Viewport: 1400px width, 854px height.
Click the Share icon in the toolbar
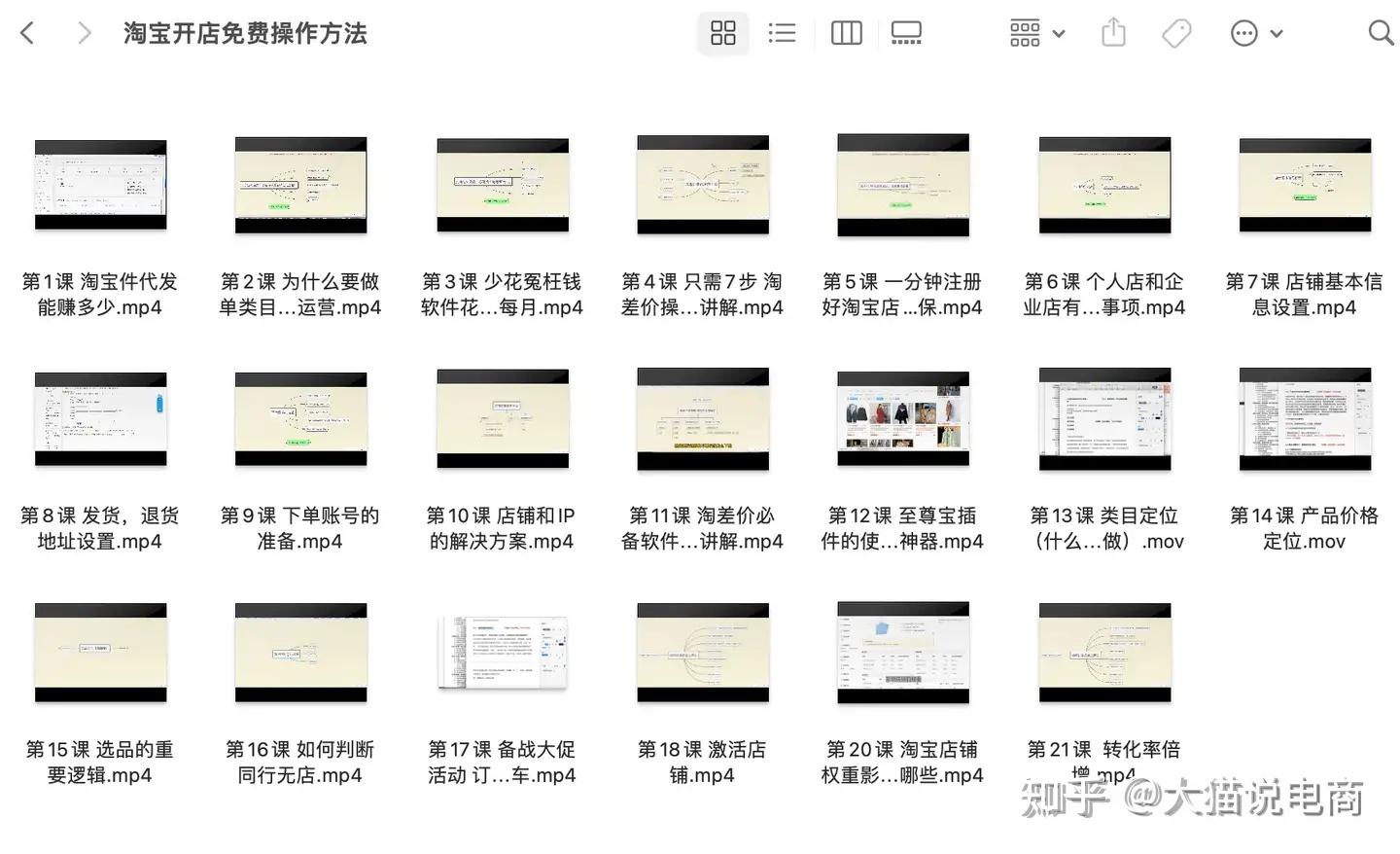[x=1113, y=33]
